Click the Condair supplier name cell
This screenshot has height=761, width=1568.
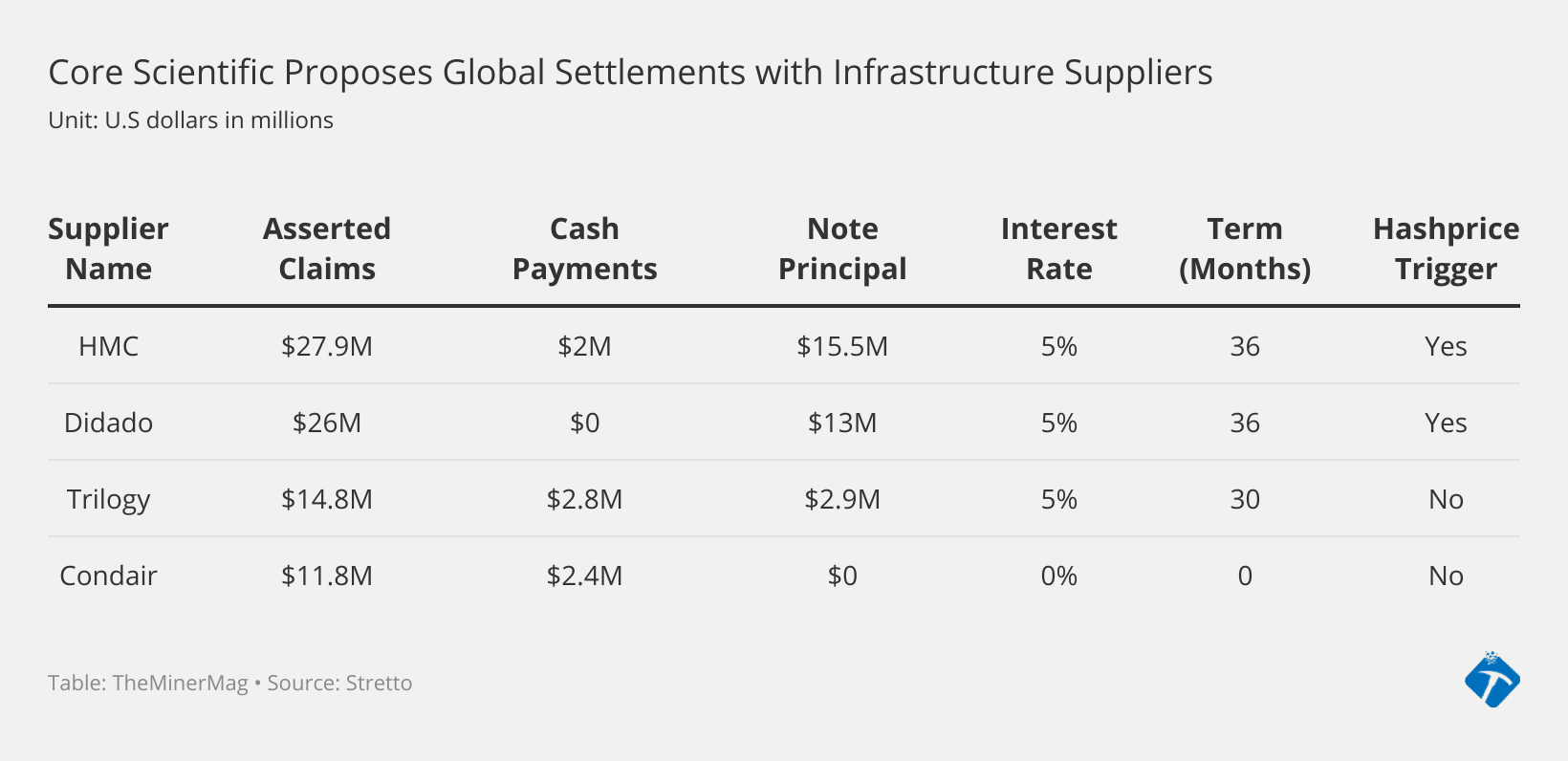click(108, 576)
